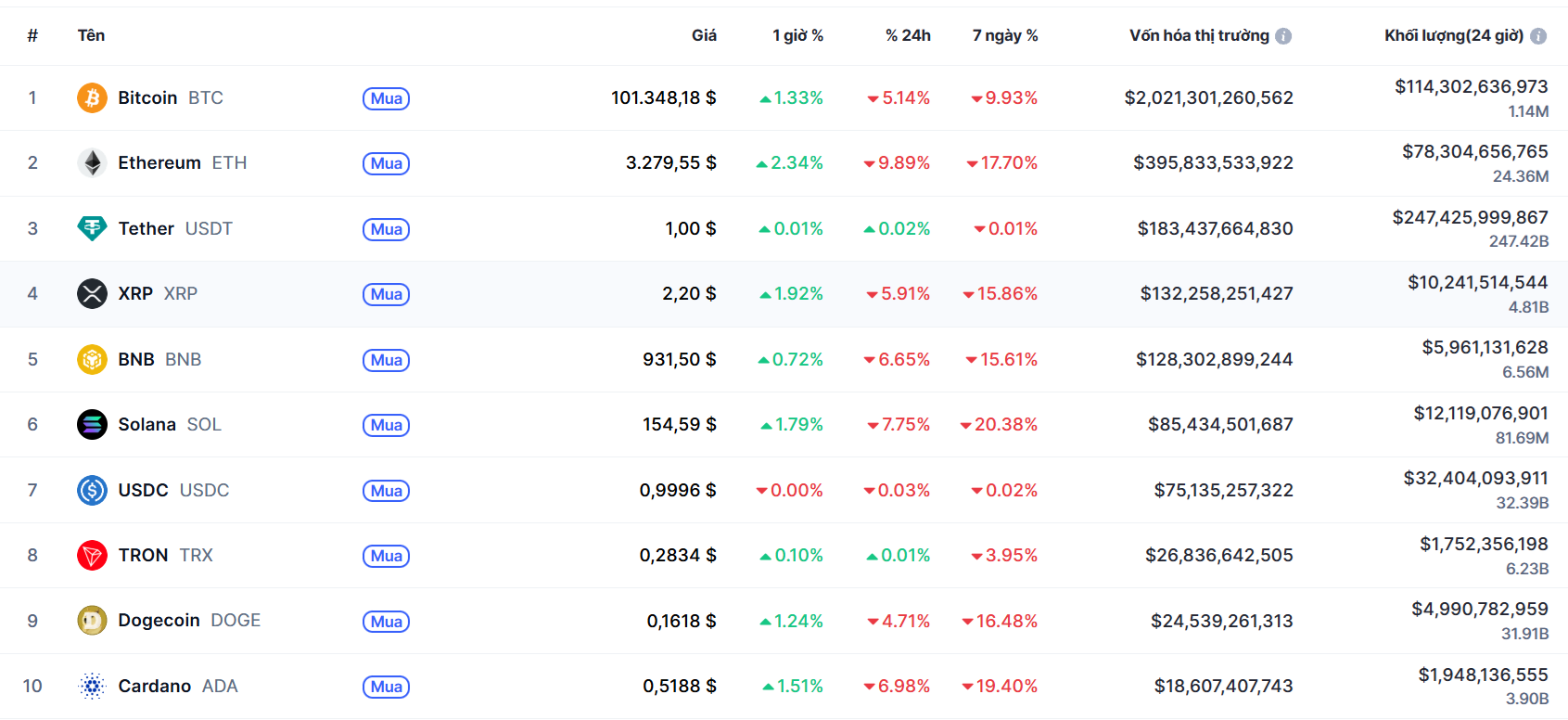Viewport: 1568px width, 720px height.
Task: Open the Solana name link
Action: 147,425
